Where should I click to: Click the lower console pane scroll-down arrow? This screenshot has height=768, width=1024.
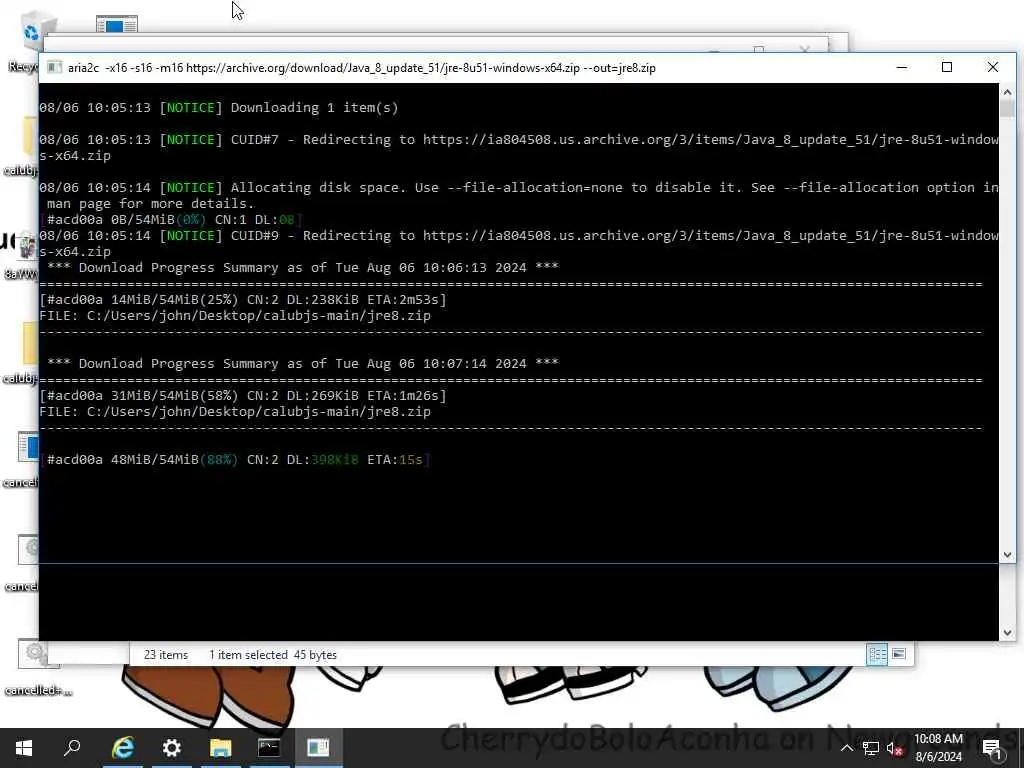tap(1007, 632)
